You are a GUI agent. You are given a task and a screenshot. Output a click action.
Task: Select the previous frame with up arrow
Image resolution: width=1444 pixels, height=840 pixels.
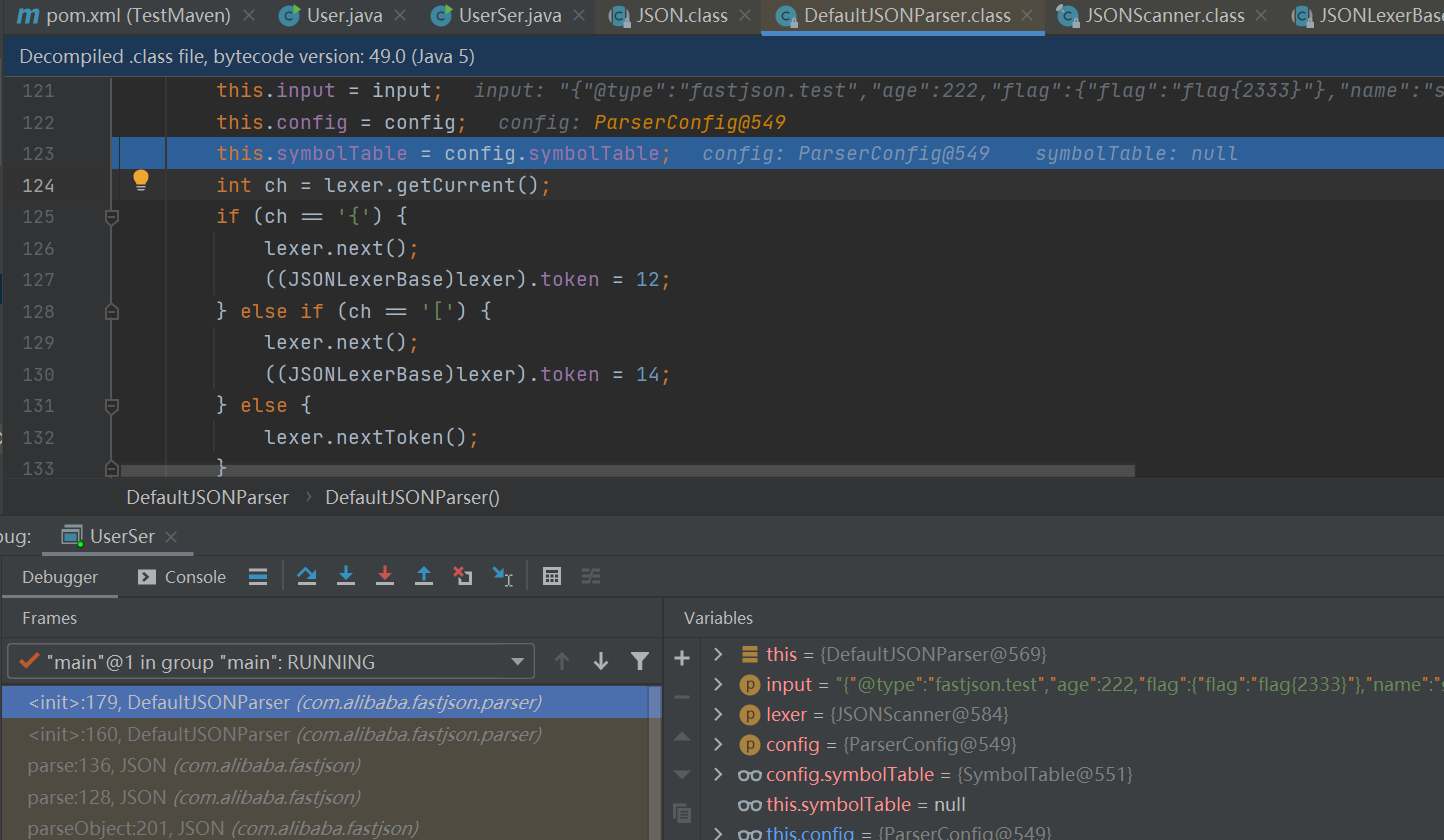click(x=562, y=661)
